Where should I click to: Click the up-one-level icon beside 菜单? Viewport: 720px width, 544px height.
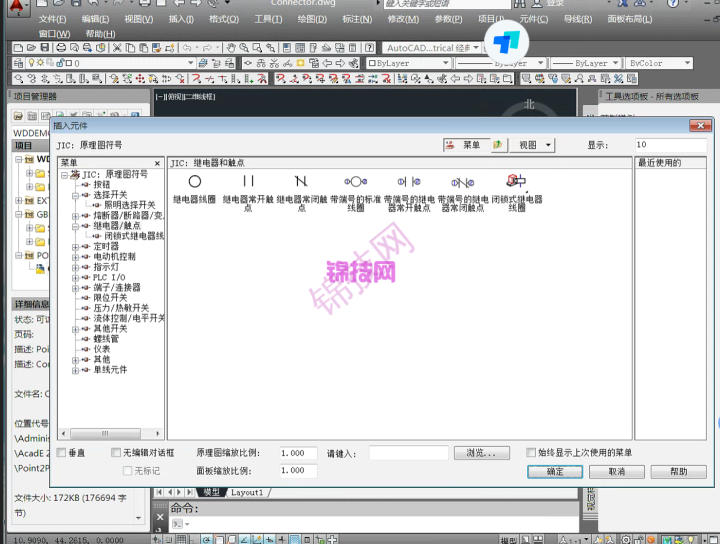pos(498,145)
